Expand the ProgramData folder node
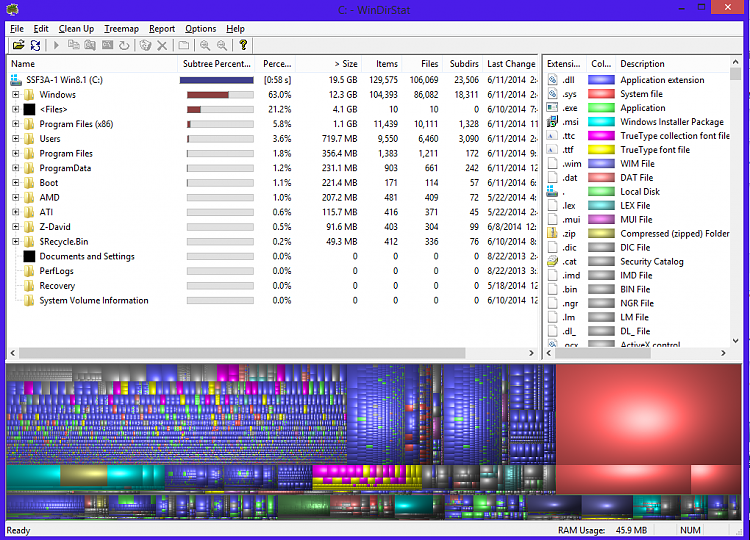Screen dimensions: 750x540 click(16, 168)
